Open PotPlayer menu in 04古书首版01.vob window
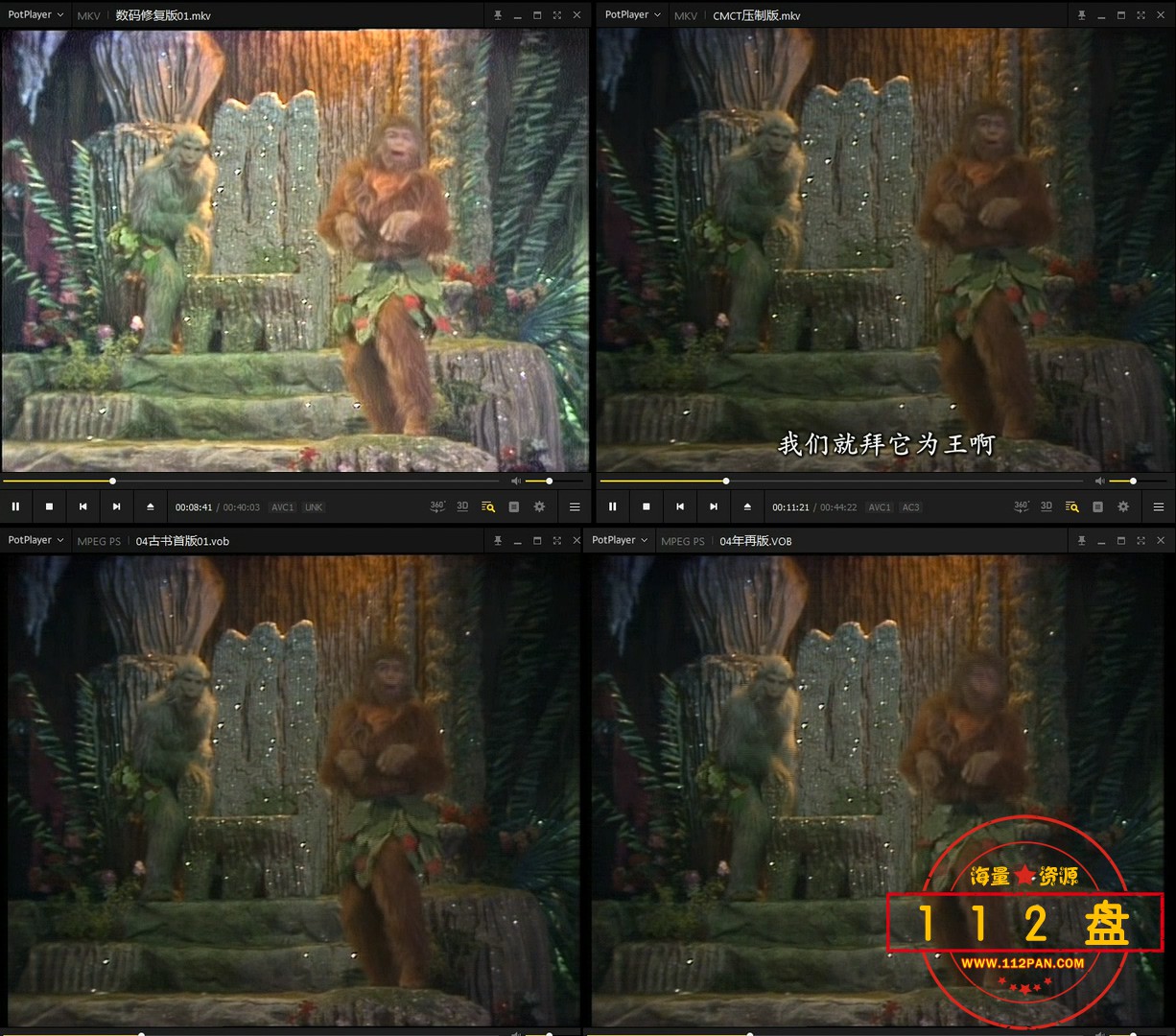The width and height of the screenshot is (1176, 1036). (35, 540)
